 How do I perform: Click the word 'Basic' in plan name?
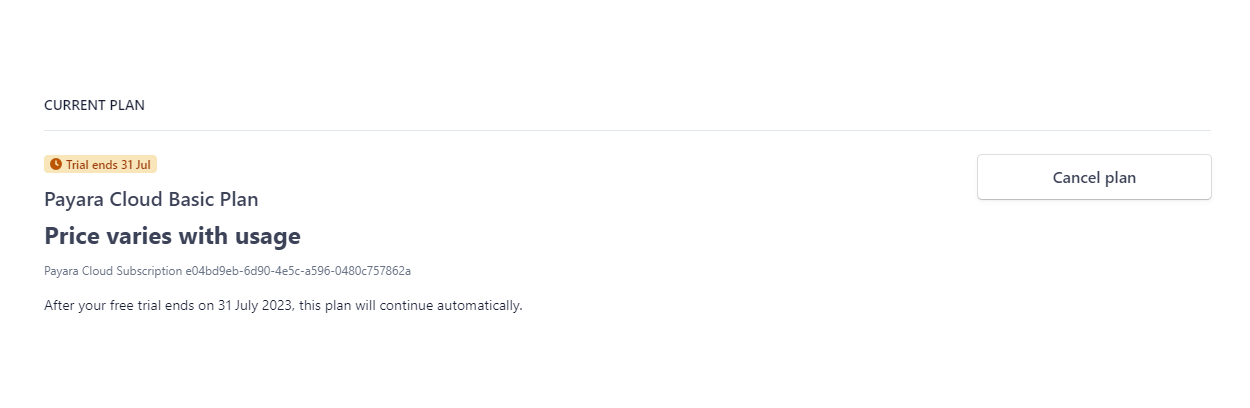point(186,199)
